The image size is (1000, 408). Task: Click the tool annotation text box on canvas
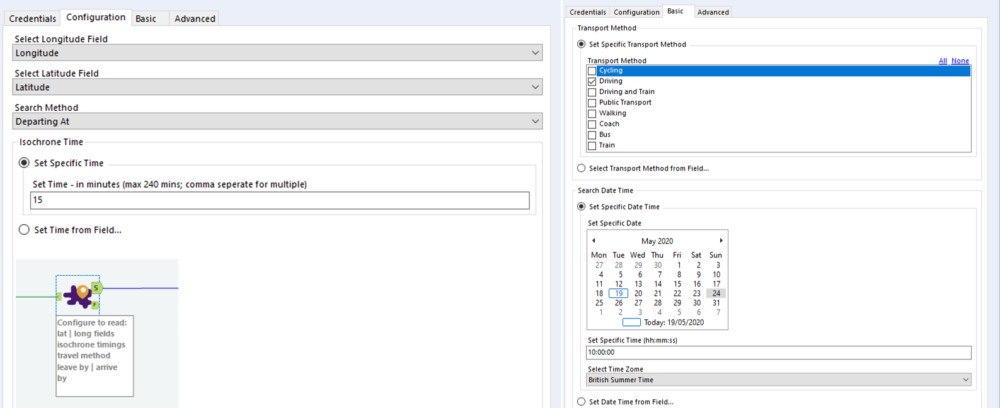point(94,356)
